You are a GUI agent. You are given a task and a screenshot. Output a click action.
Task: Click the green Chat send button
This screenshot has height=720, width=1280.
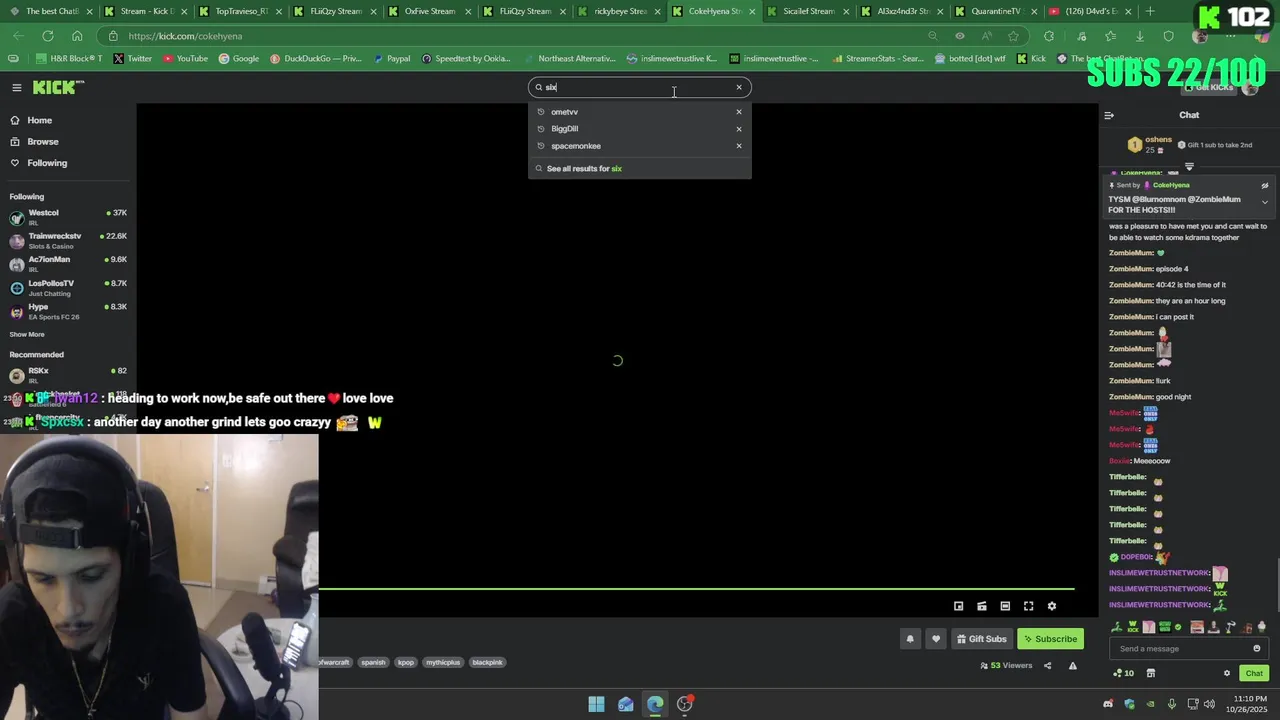[1254, 673]
